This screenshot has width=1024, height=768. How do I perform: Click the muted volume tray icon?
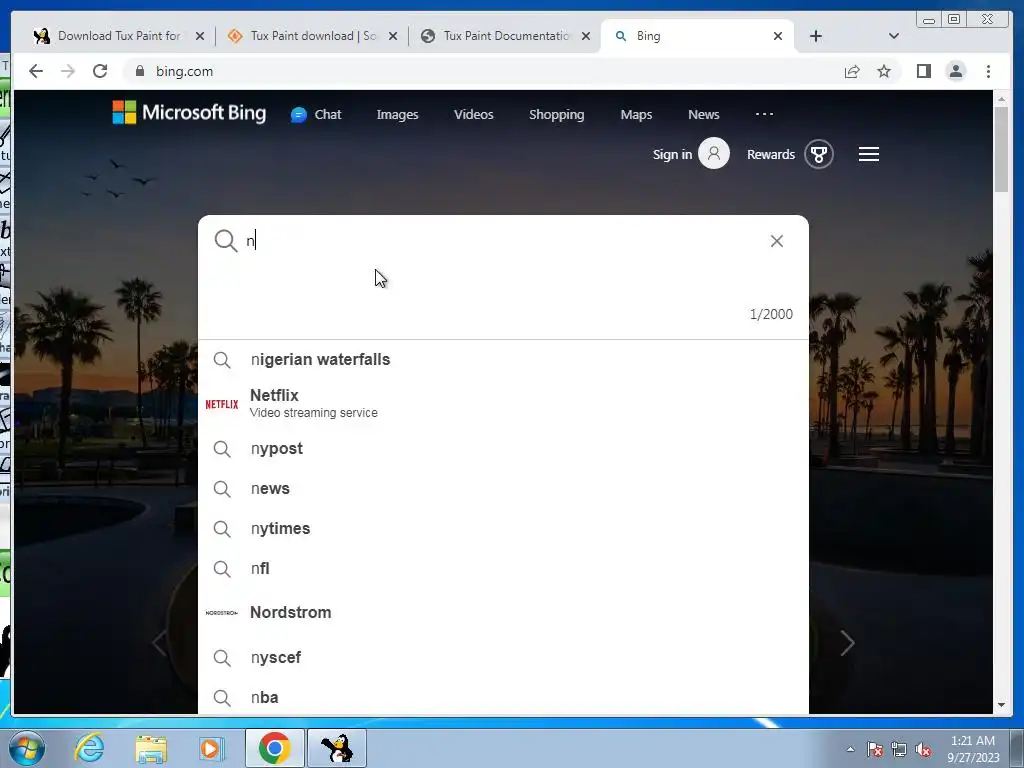pyautogui.click(x=923, y=749)
